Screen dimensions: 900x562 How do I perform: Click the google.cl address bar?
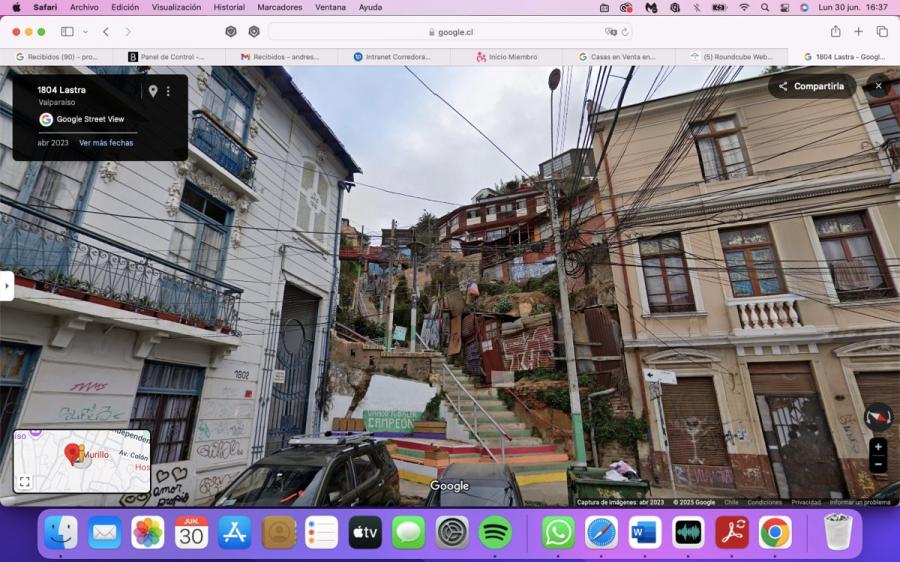click(x=451, y=32)
